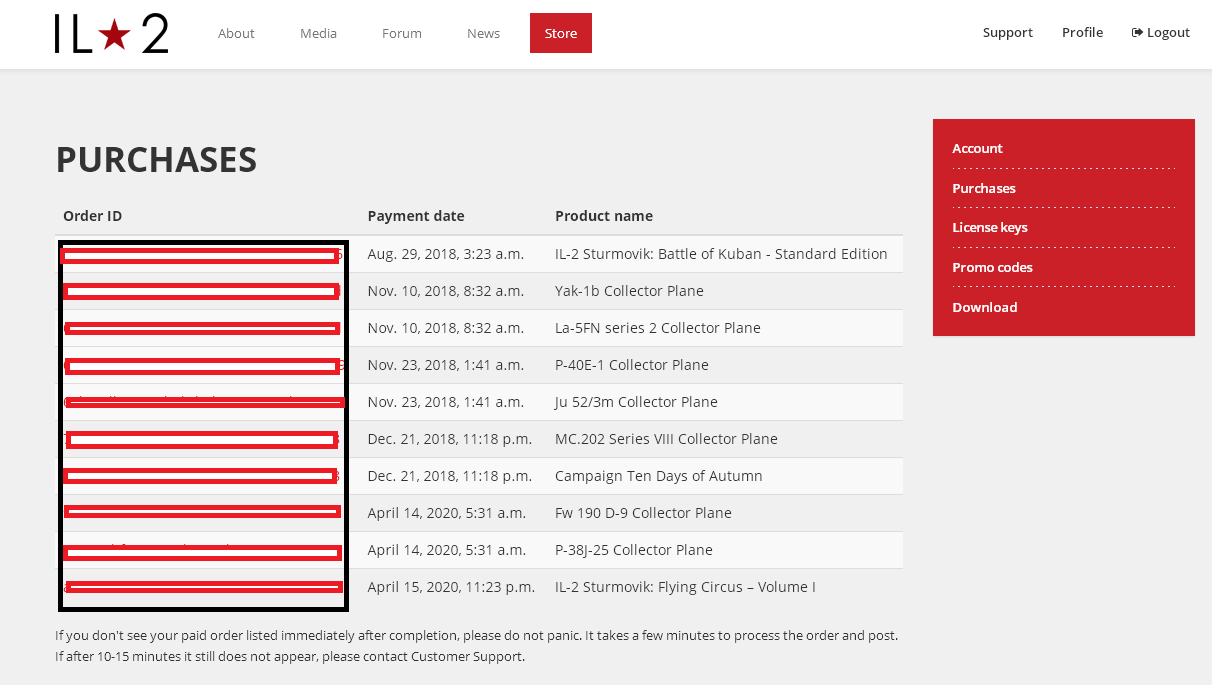Open Promo codes in sidebar
The height and width of the screenshot is (685, 1212).
click(x=992, y=267)
